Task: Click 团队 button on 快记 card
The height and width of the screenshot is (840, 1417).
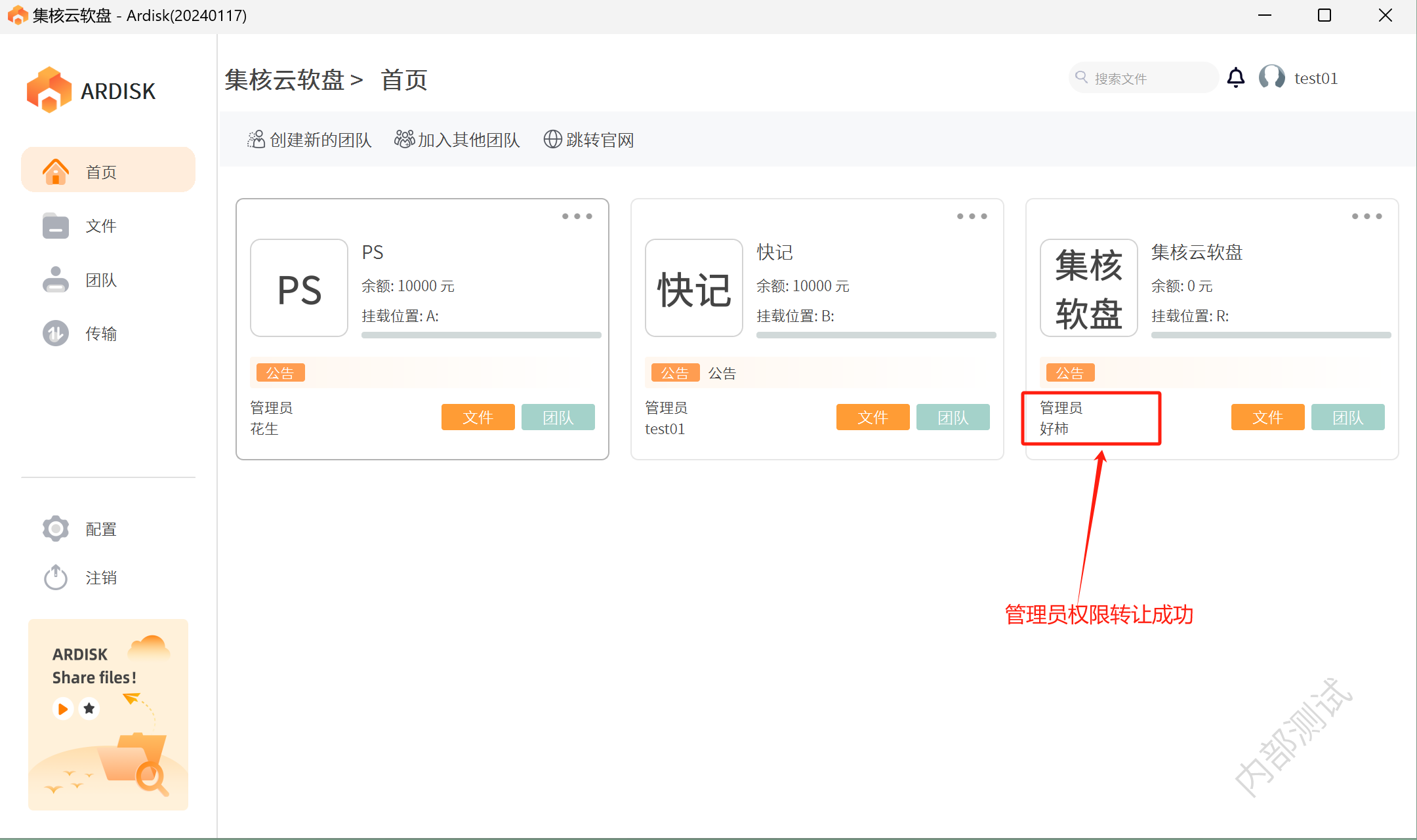Action: (x=953, y=417)
